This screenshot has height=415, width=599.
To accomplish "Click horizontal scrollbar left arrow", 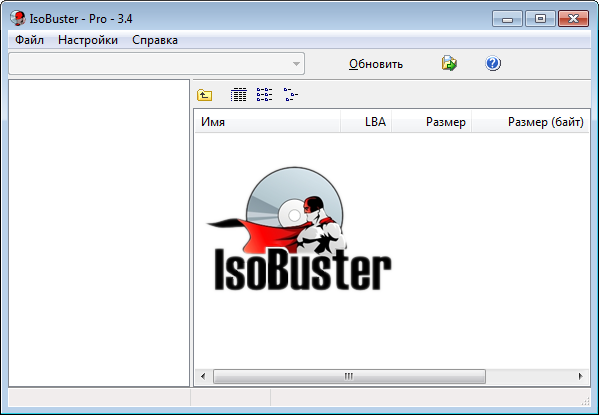I will [203, 376].
